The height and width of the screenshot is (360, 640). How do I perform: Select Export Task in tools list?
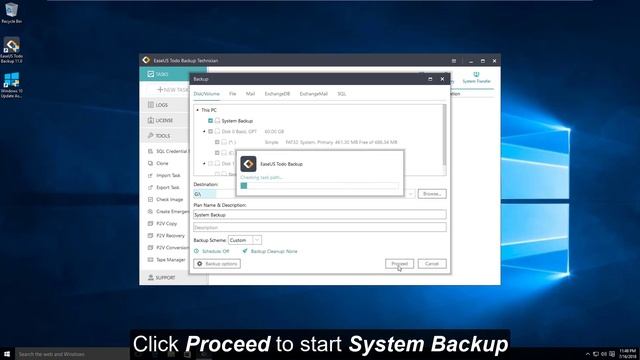[164, 187]
